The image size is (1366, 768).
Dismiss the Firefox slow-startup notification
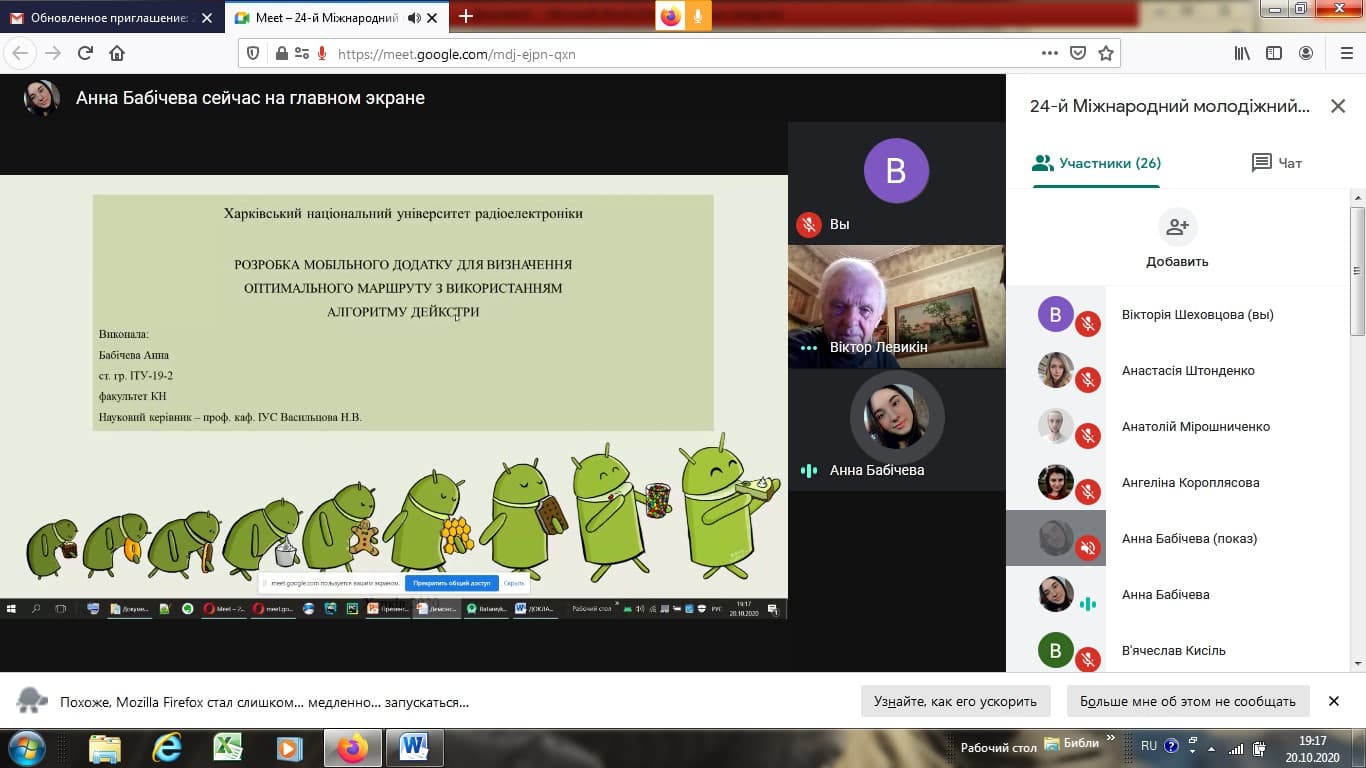(x=1333, y=701)
